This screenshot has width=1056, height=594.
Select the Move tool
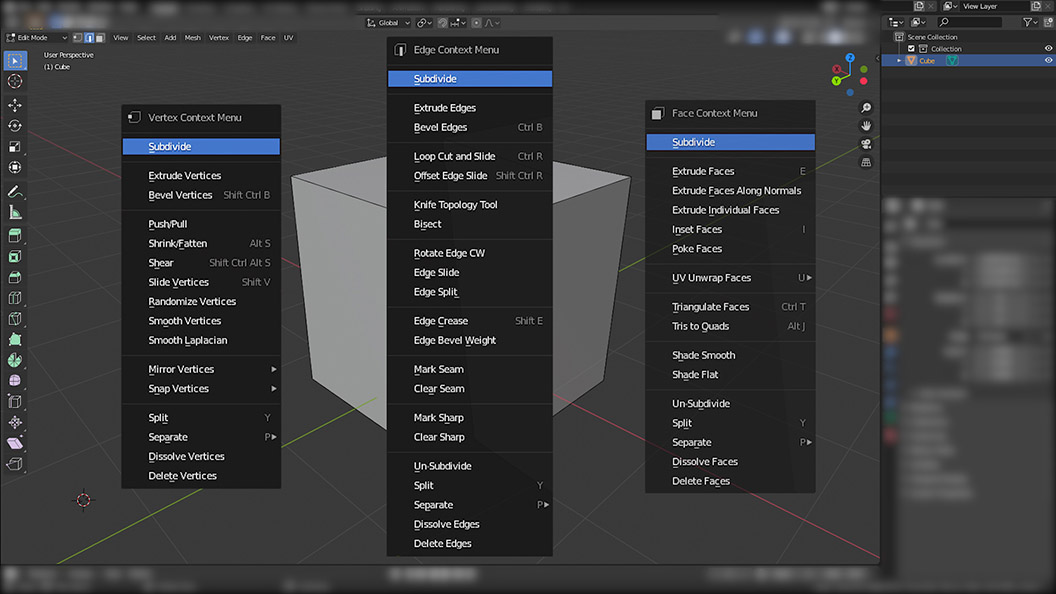point(14,106)
